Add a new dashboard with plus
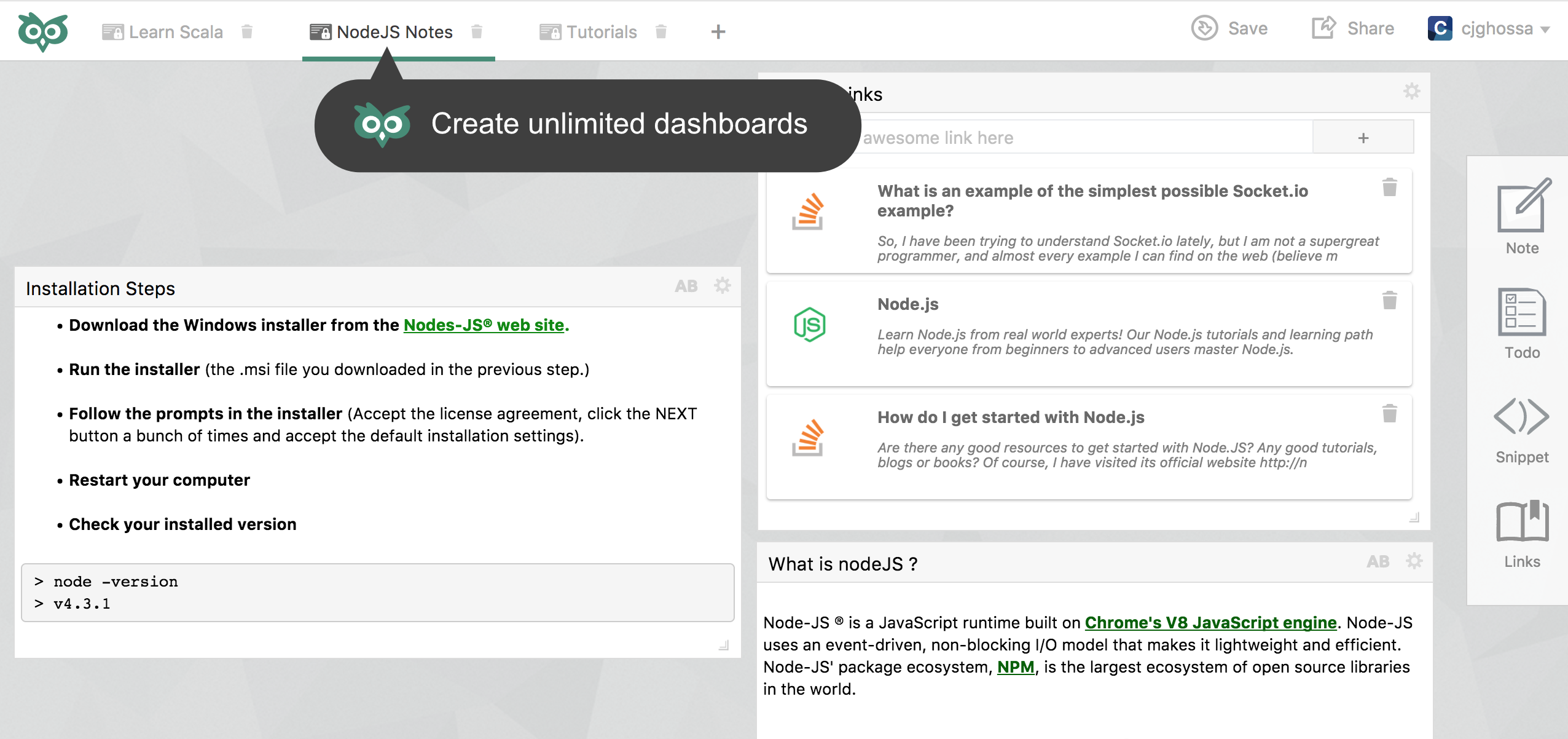Screen dimensions: 1568x739 (718, 31)
